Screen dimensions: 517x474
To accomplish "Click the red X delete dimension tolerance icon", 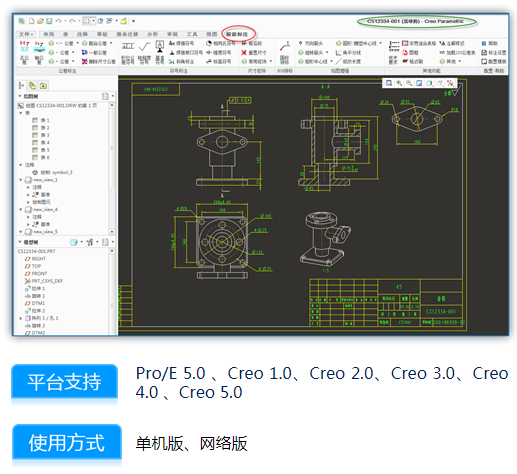I will click(84, 61).
